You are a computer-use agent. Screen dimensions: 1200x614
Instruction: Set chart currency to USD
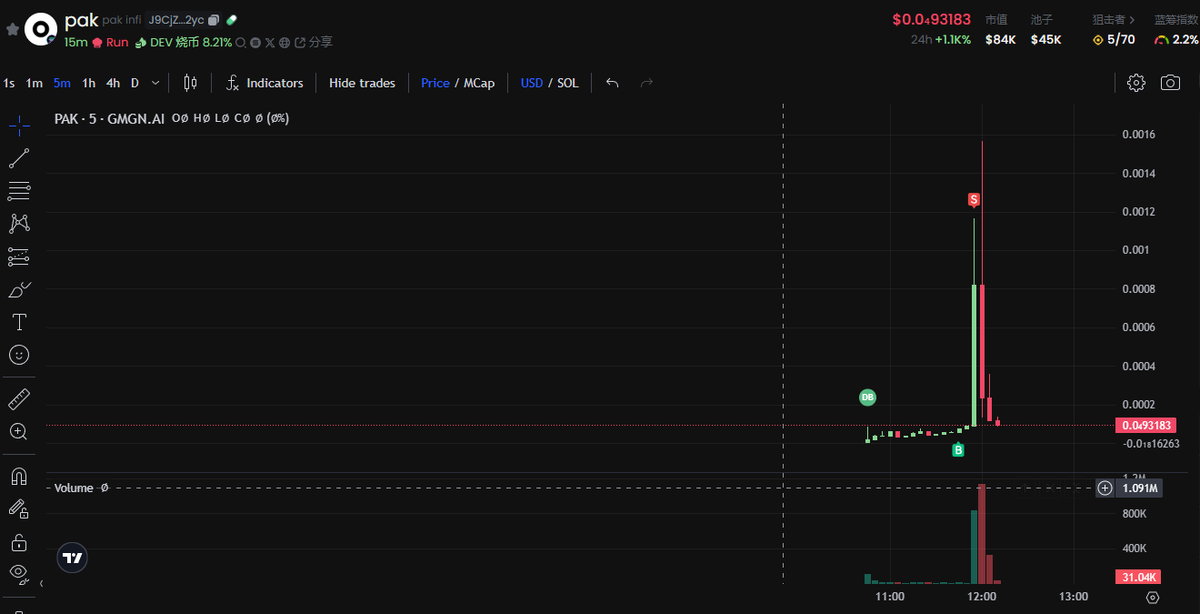coord(531,83)
